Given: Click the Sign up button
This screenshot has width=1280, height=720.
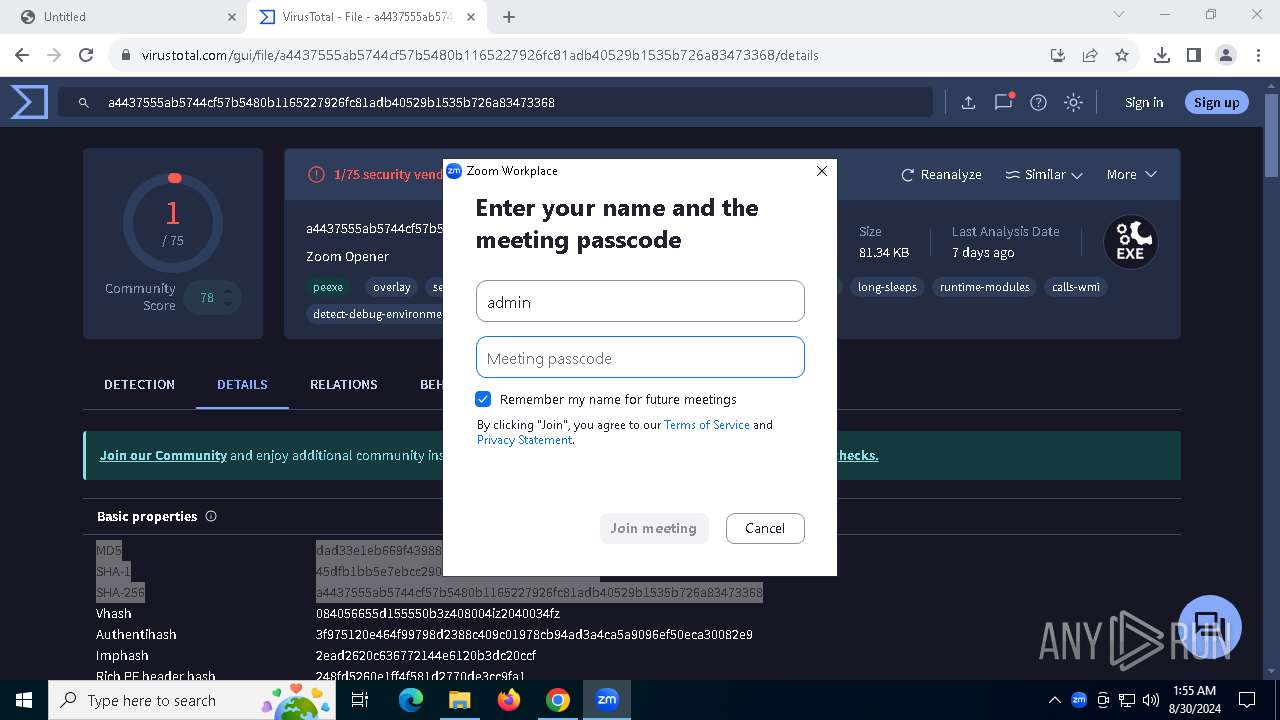Looking at the screenshot, I should point(1216,102).
